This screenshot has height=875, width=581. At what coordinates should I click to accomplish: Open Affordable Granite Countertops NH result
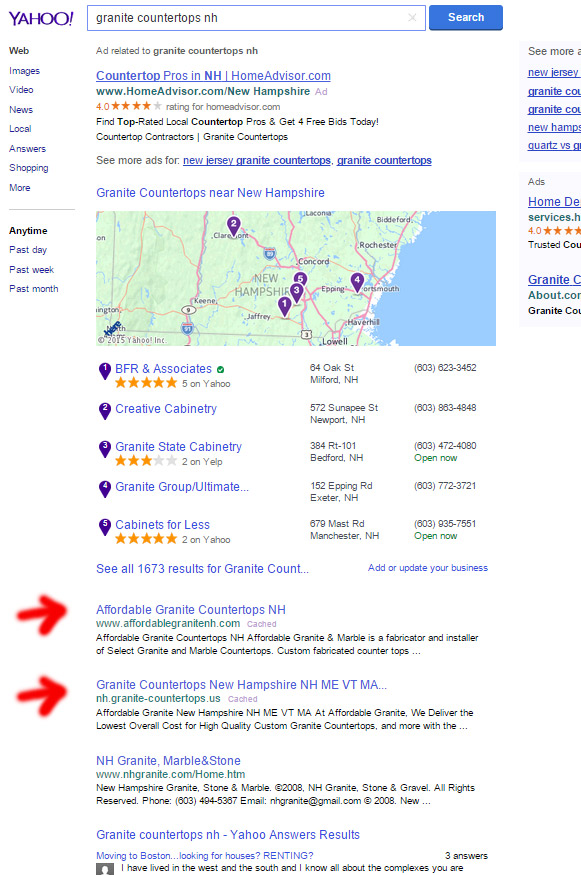tap(191, 610)
